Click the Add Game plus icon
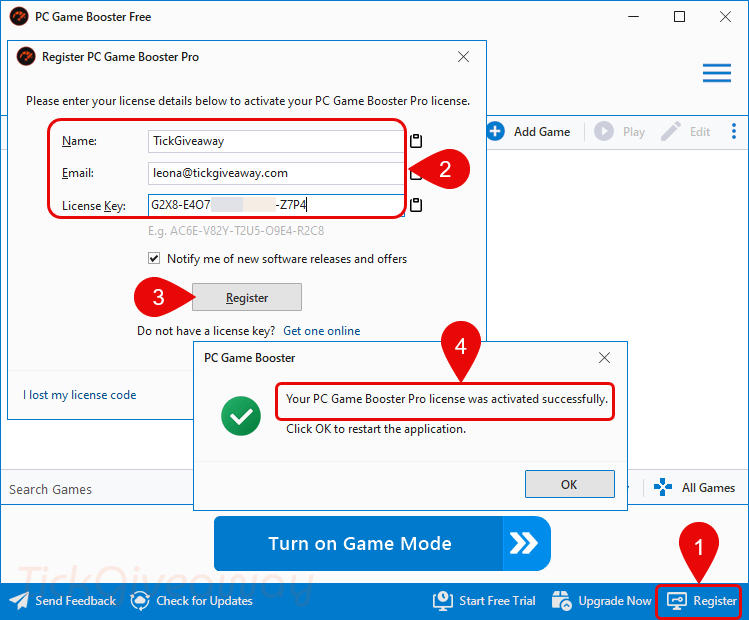The height and width of the screenshot is (620, 749). (496, 131)
